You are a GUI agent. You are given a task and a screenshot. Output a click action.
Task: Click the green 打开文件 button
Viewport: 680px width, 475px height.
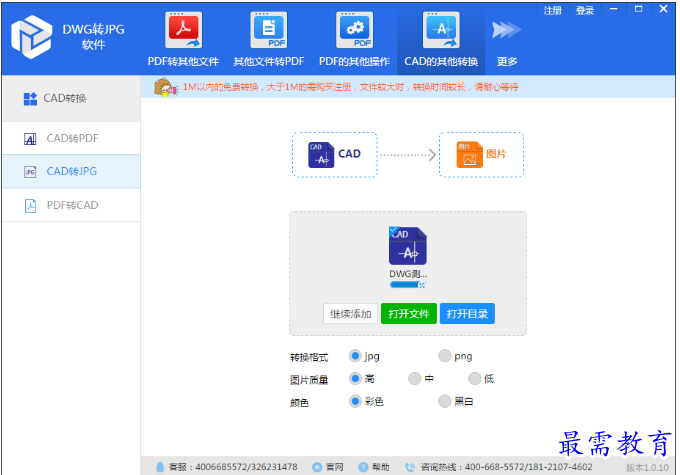point(409,314)
